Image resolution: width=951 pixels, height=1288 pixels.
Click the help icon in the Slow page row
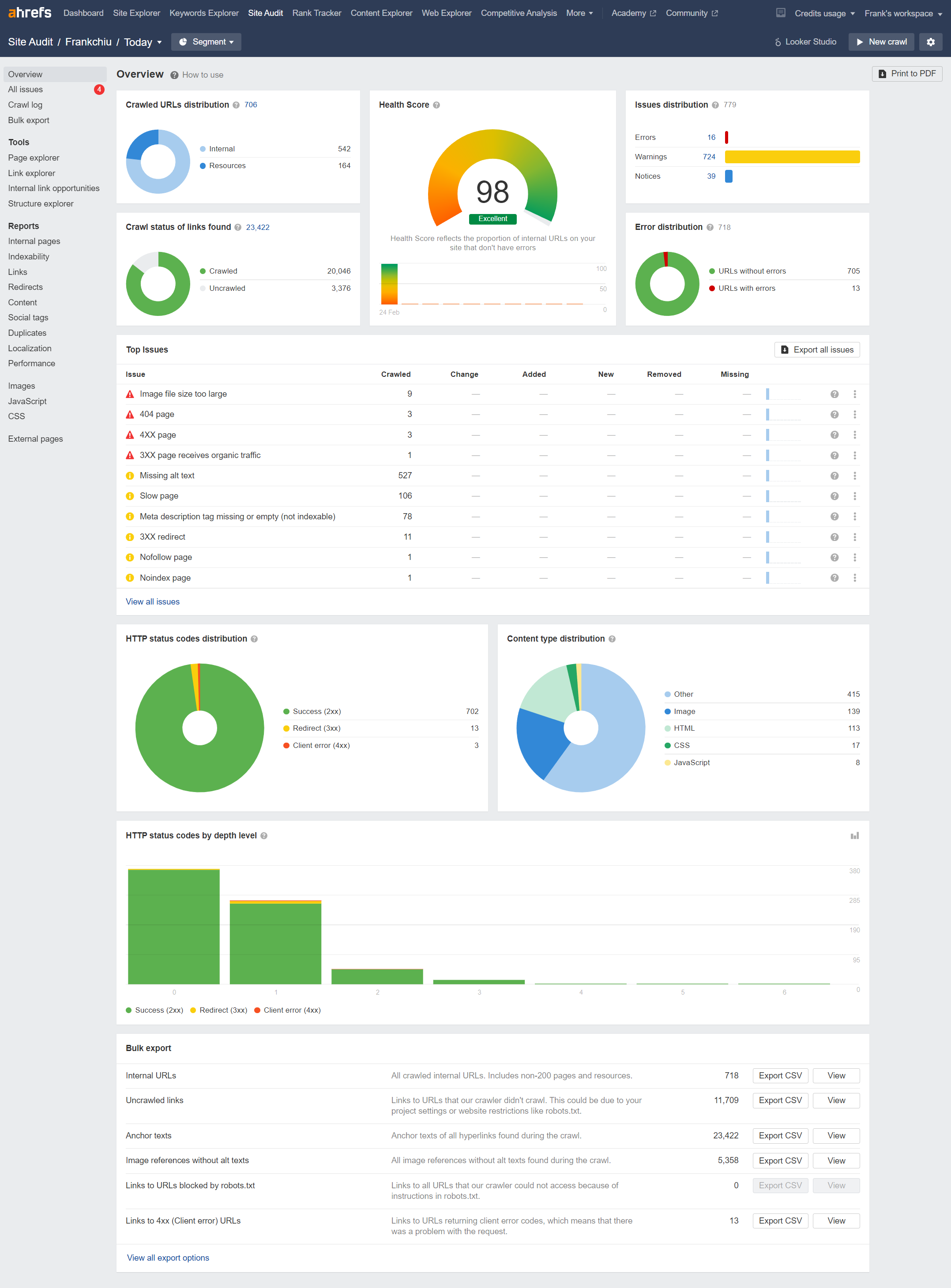834,496
